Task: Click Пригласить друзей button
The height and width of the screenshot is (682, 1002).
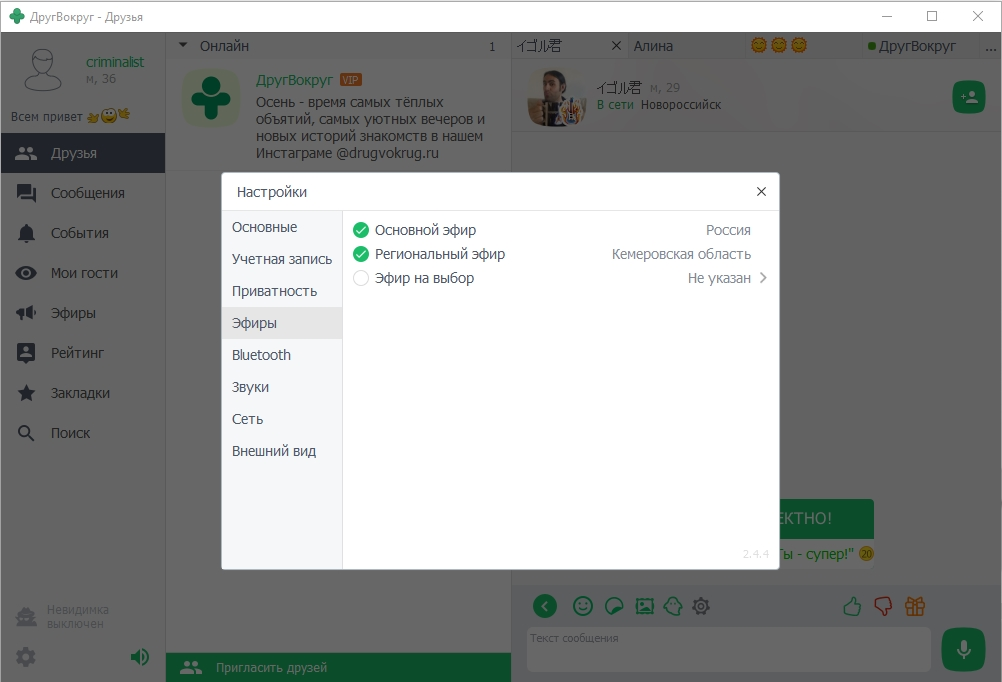Action: 339,667
